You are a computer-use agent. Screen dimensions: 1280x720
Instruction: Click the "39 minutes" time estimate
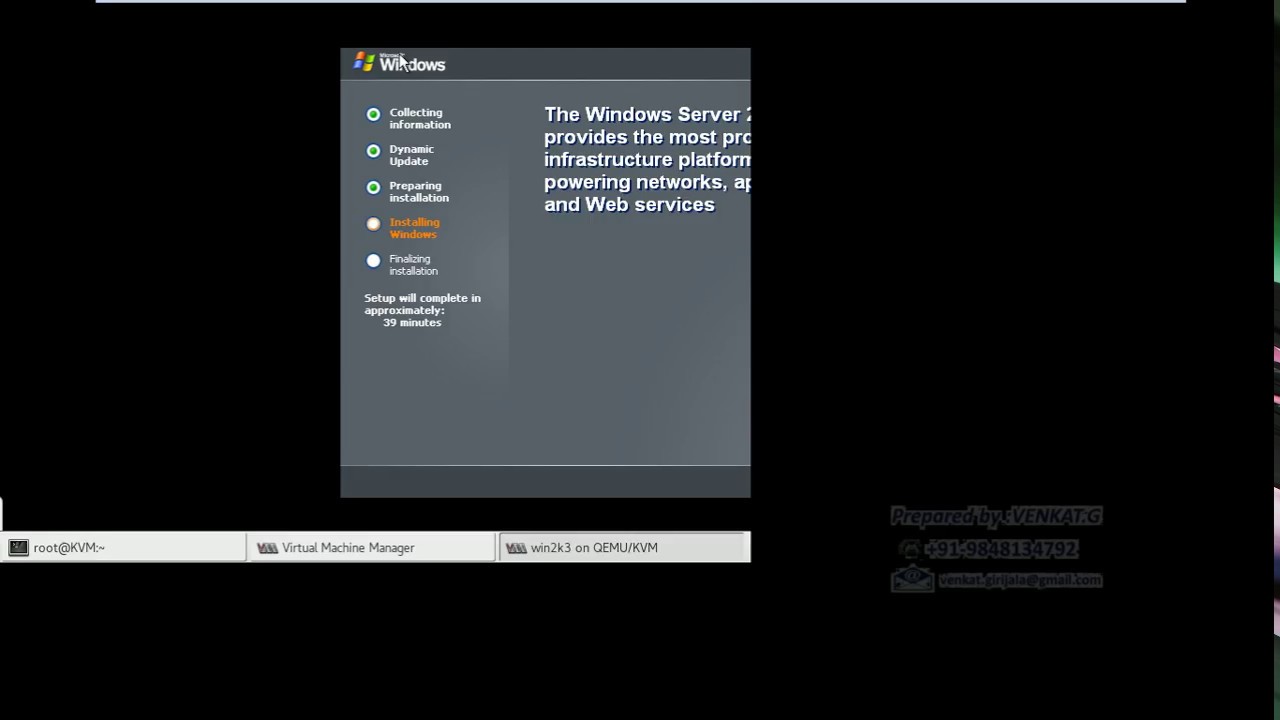(412, 322)
